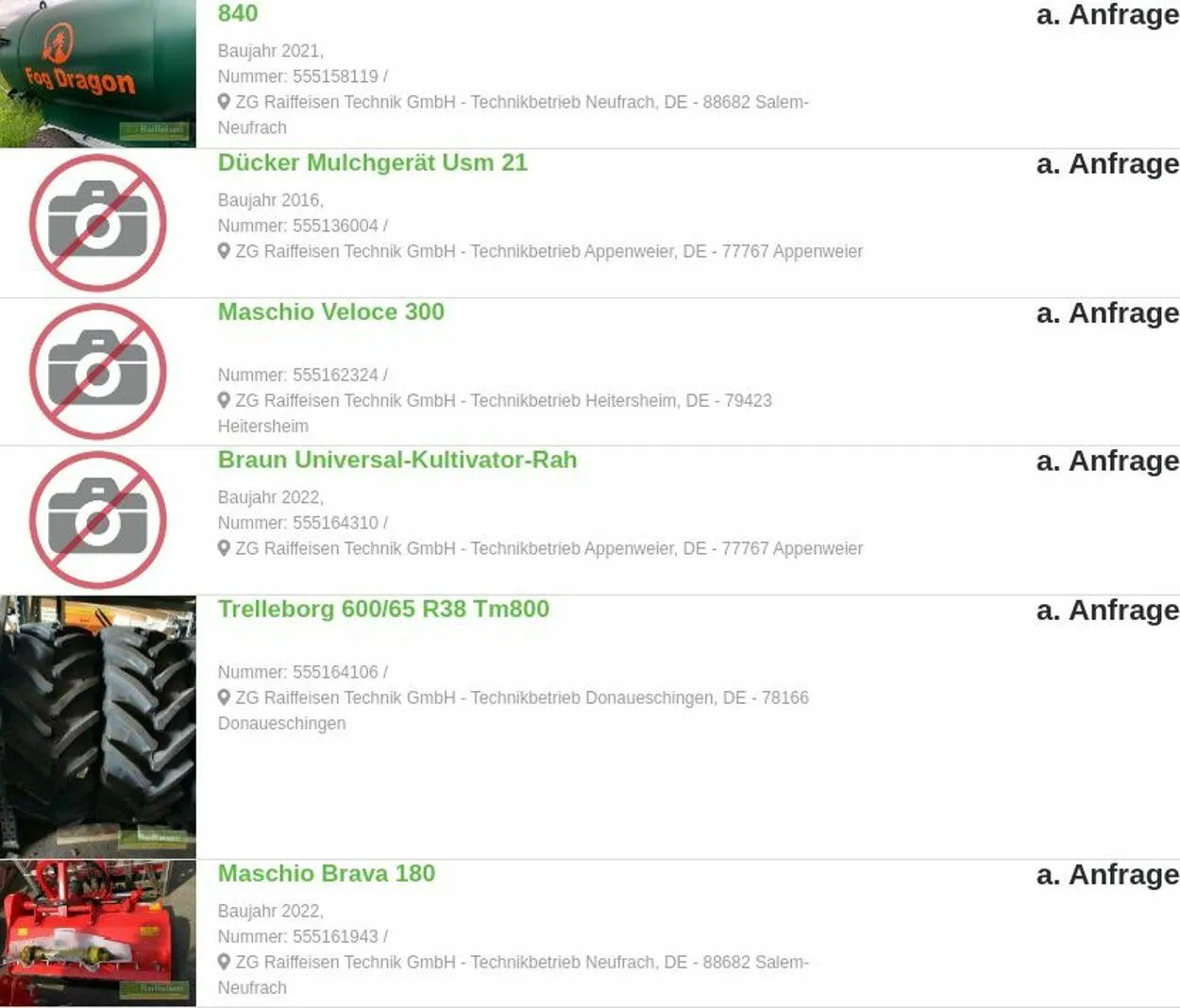The image size is (1180, 1008).
Task: Click location pin icon in Heitersheim listing
Action: pos(224,400)
